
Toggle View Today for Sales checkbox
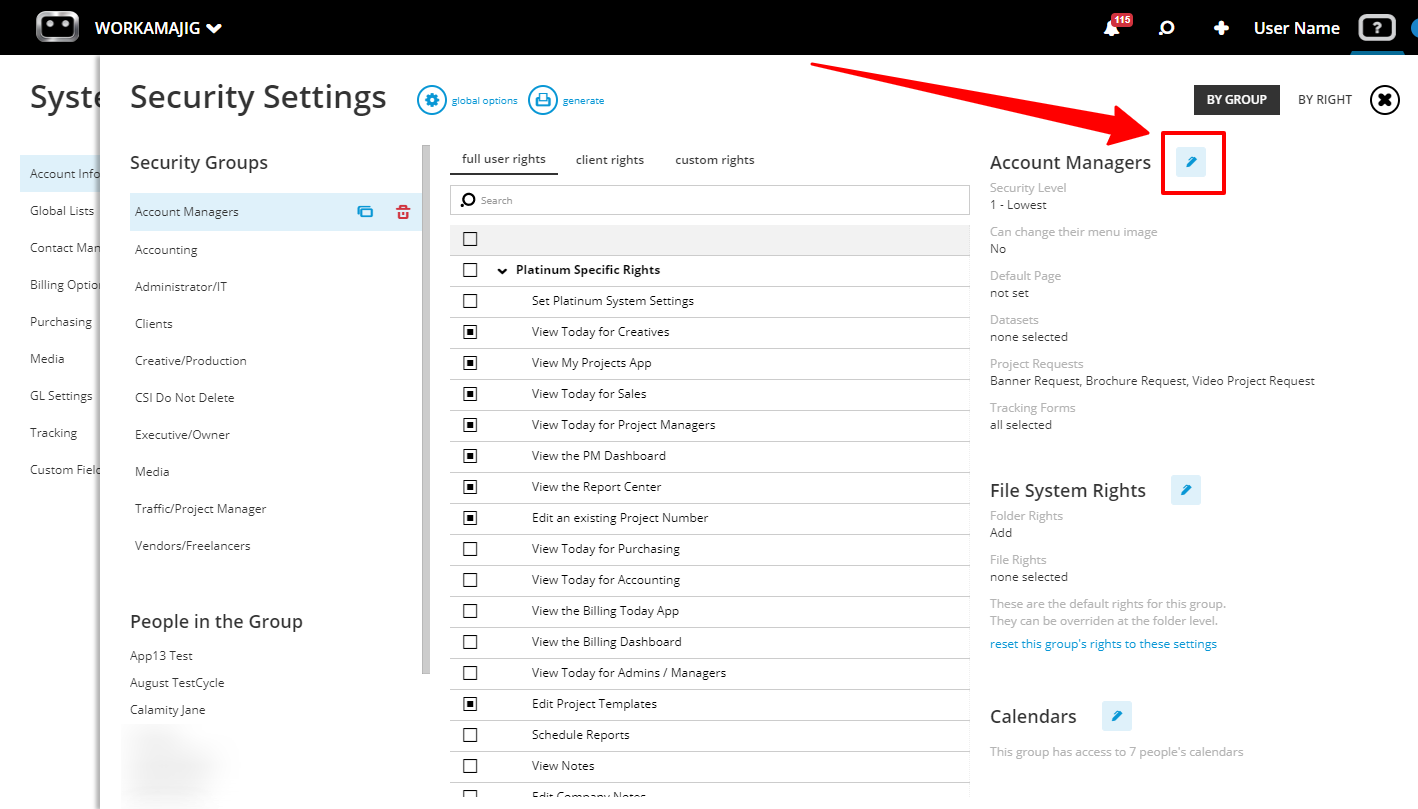(x=470, y=394)
